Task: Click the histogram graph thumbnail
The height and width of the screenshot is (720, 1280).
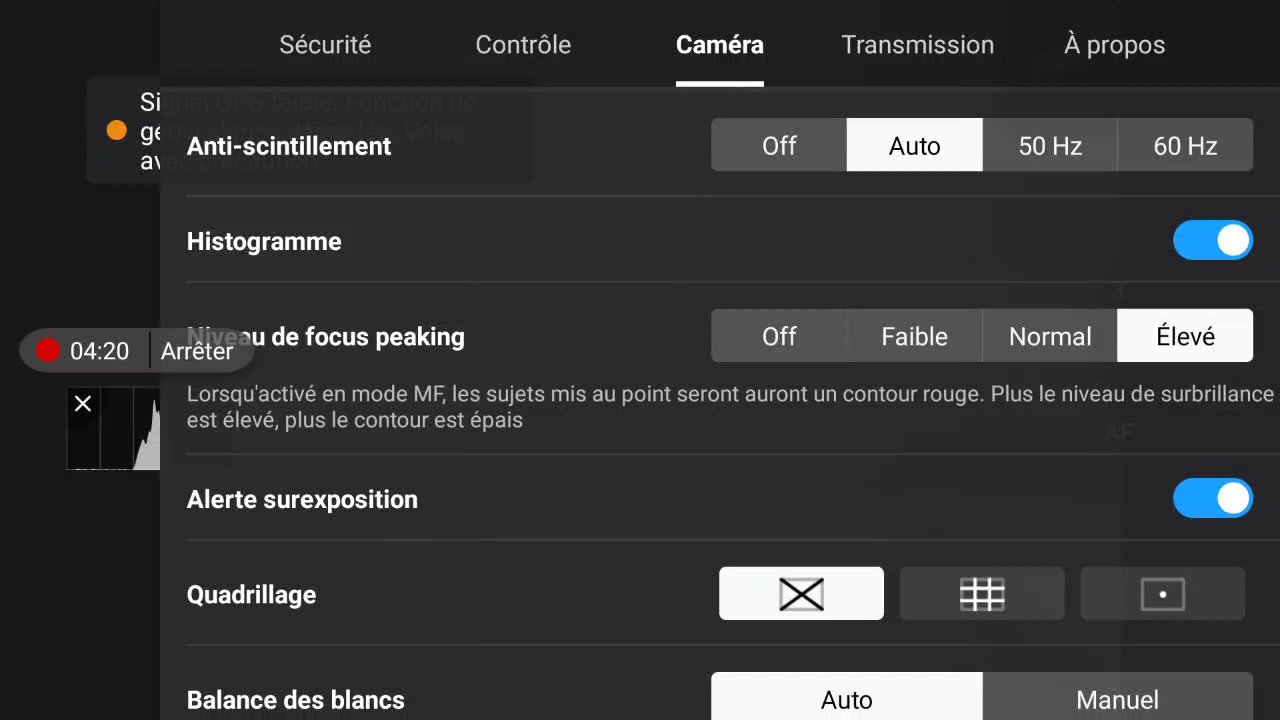Action: pos(114,429)
